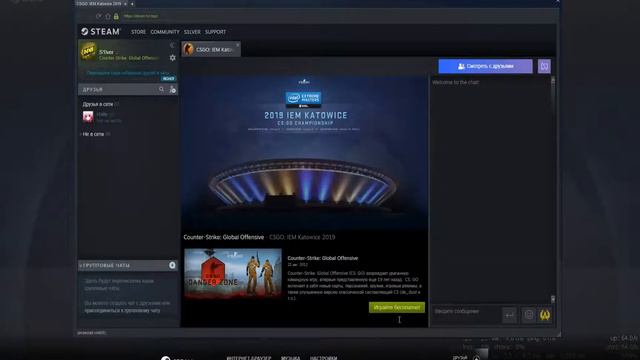The height and width of the screenshot is (360, 640).
Task: Click the NaVi profile avatar
Action: (88, 52)
